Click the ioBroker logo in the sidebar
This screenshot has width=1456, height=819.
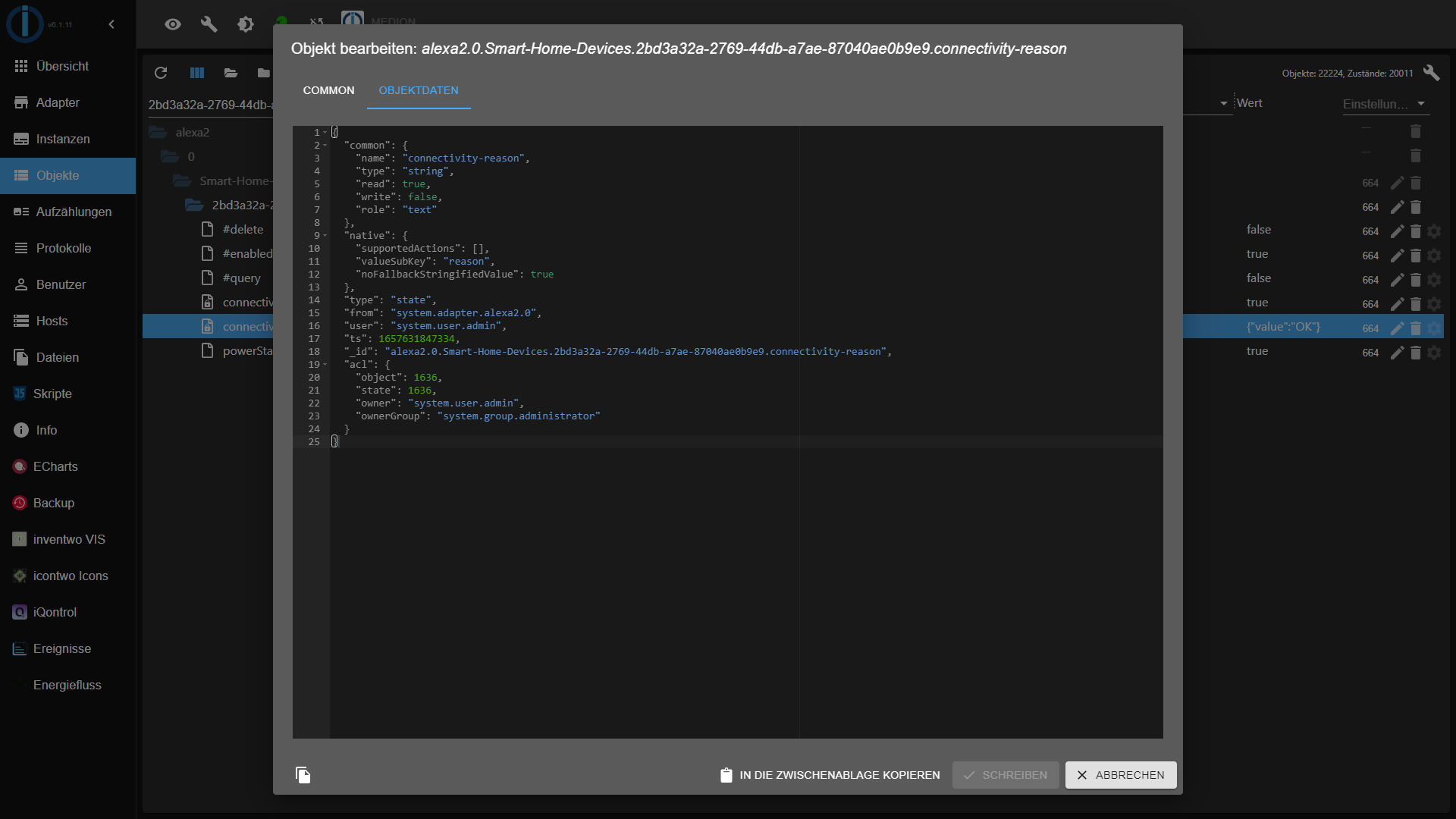tap(25, 24)
